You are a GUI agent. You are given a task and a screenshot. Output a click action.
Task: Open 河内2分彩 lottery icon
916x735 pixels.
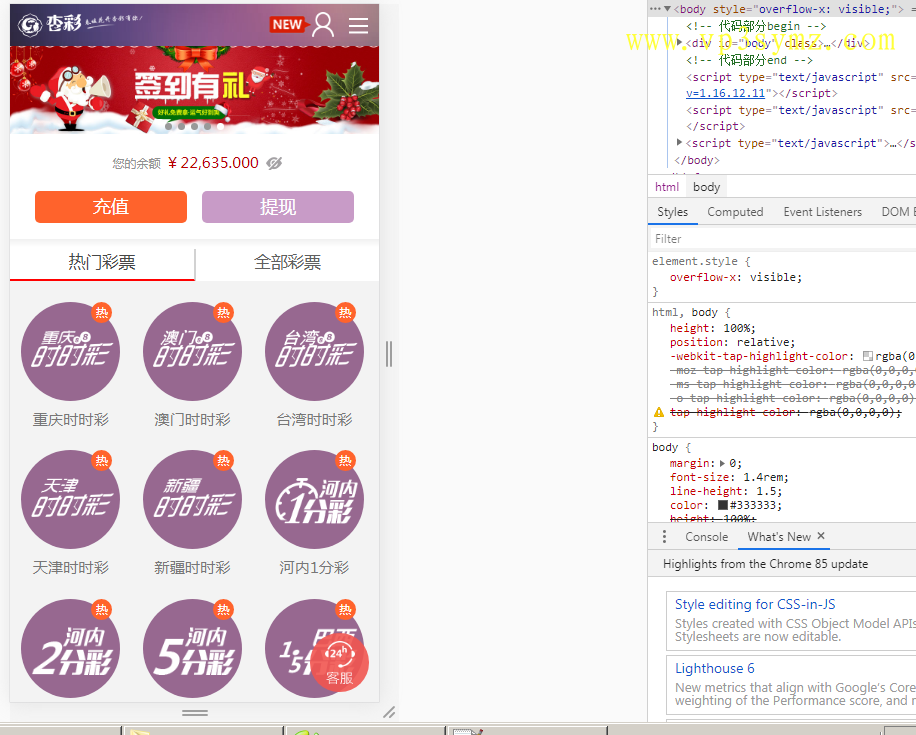[71, 648]
